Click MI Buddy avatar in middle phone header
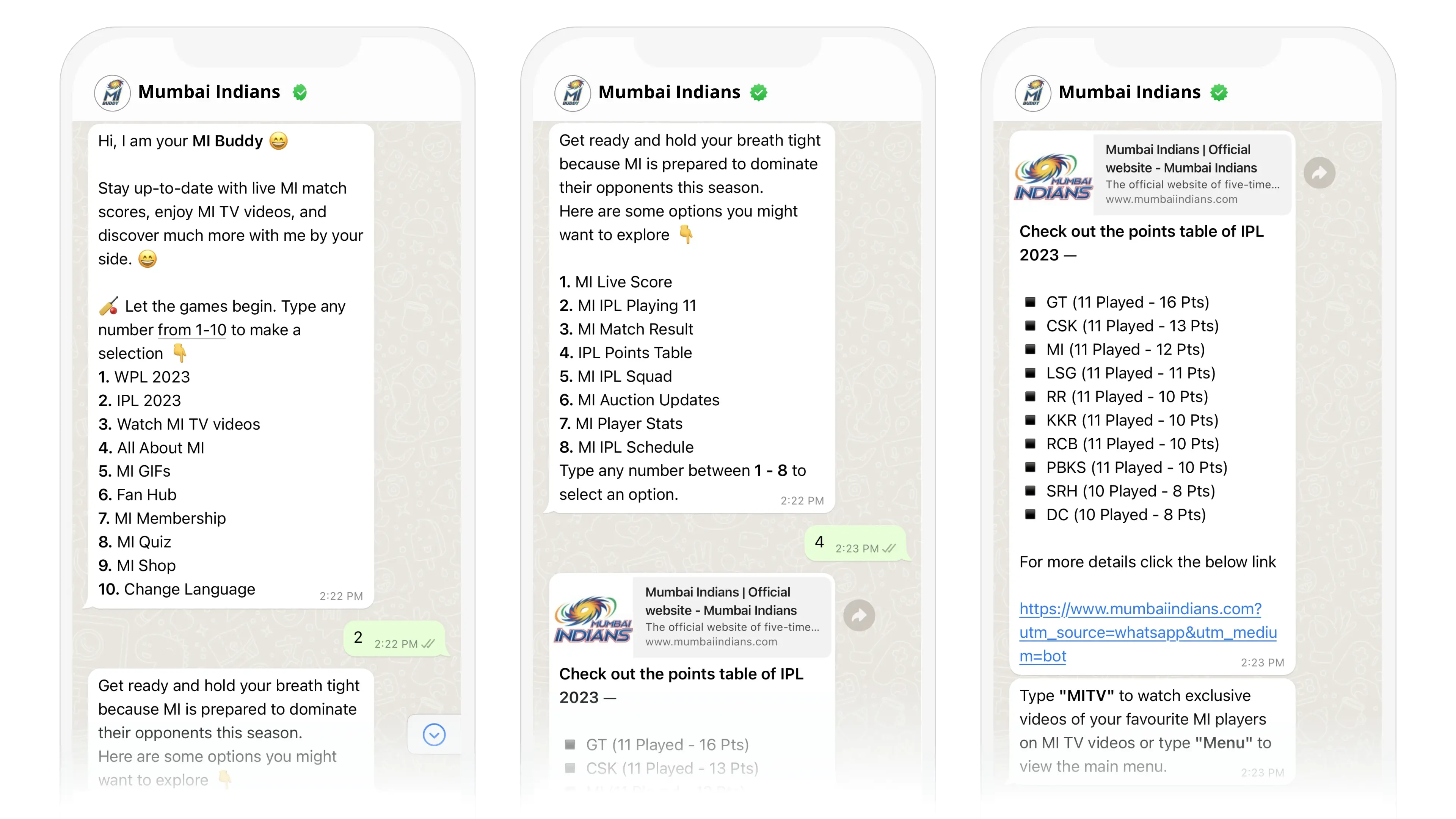 click(573, 93)
